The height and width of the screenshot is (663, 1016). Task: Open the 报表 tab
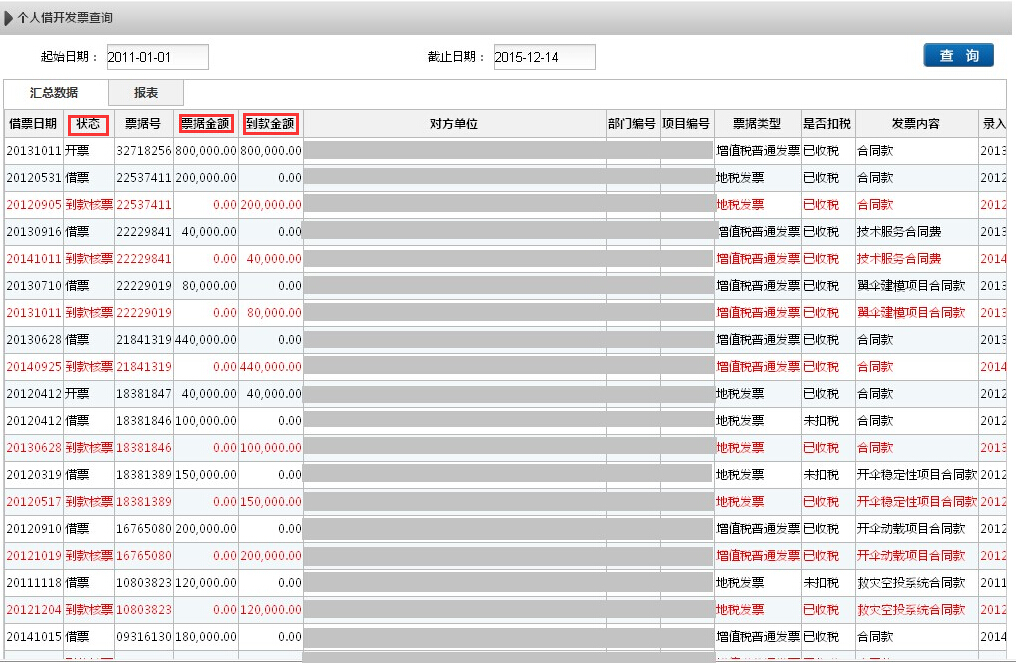click(x=146, y=93)
